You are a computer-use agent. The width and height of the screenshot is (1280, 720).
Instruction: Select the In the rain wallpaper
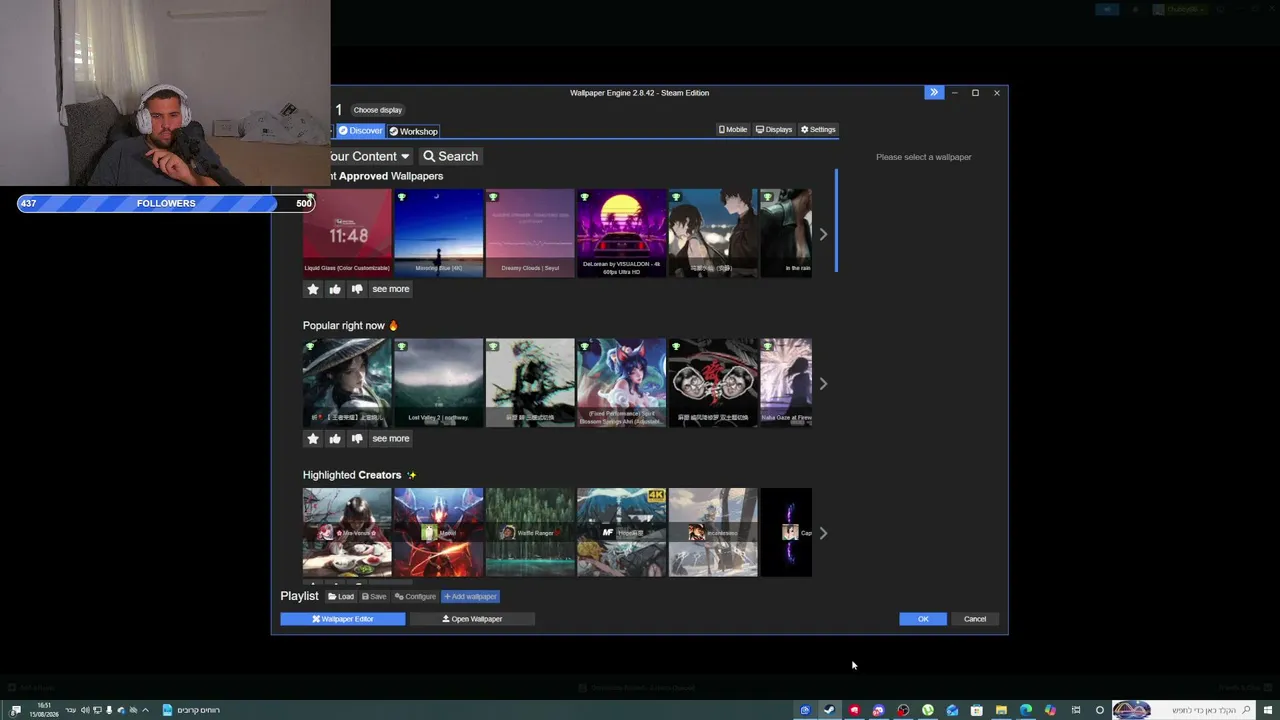tap(786, 233)
